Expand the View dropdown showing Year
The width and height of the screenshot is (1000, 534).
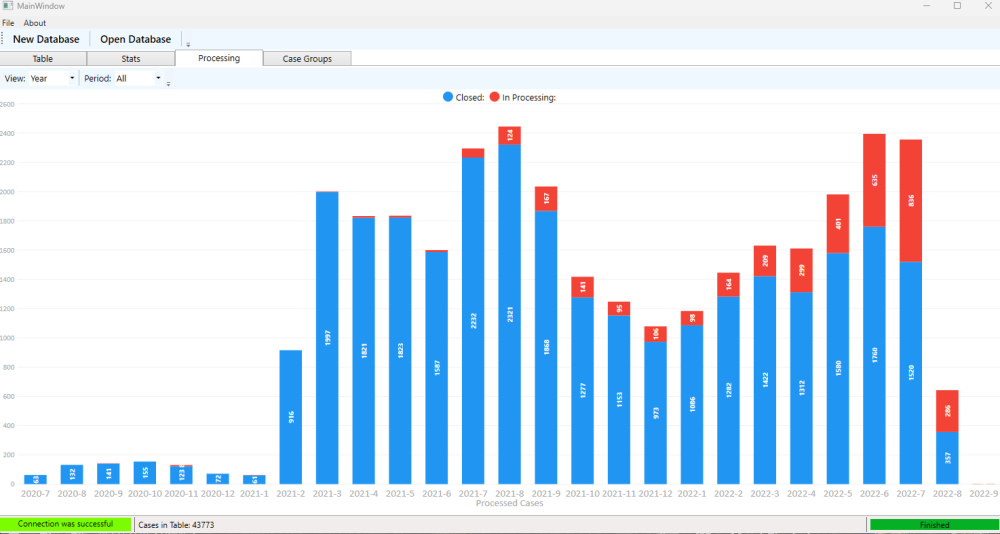point(52,78)
